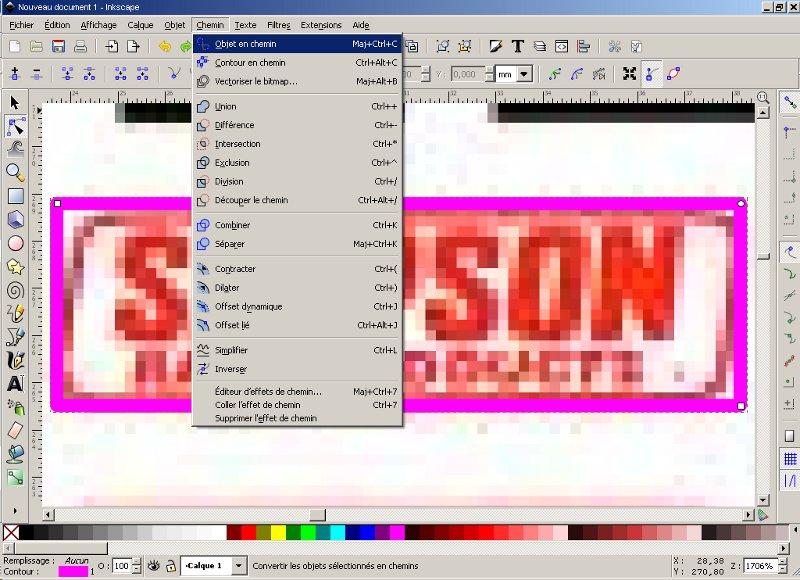Select the Eraser tool

[15, 430]
